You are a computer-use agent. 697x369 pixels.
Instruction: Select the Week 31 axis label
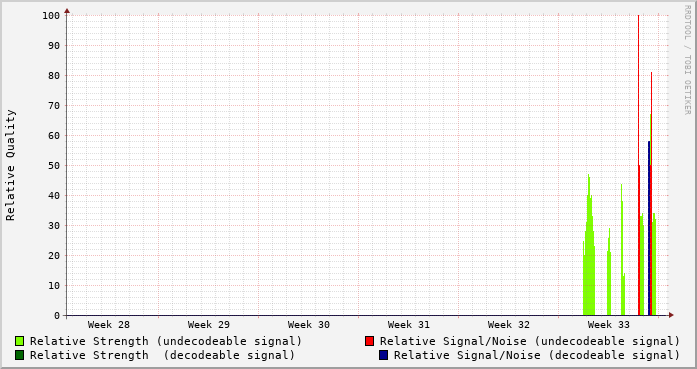(x=409, y=325)
